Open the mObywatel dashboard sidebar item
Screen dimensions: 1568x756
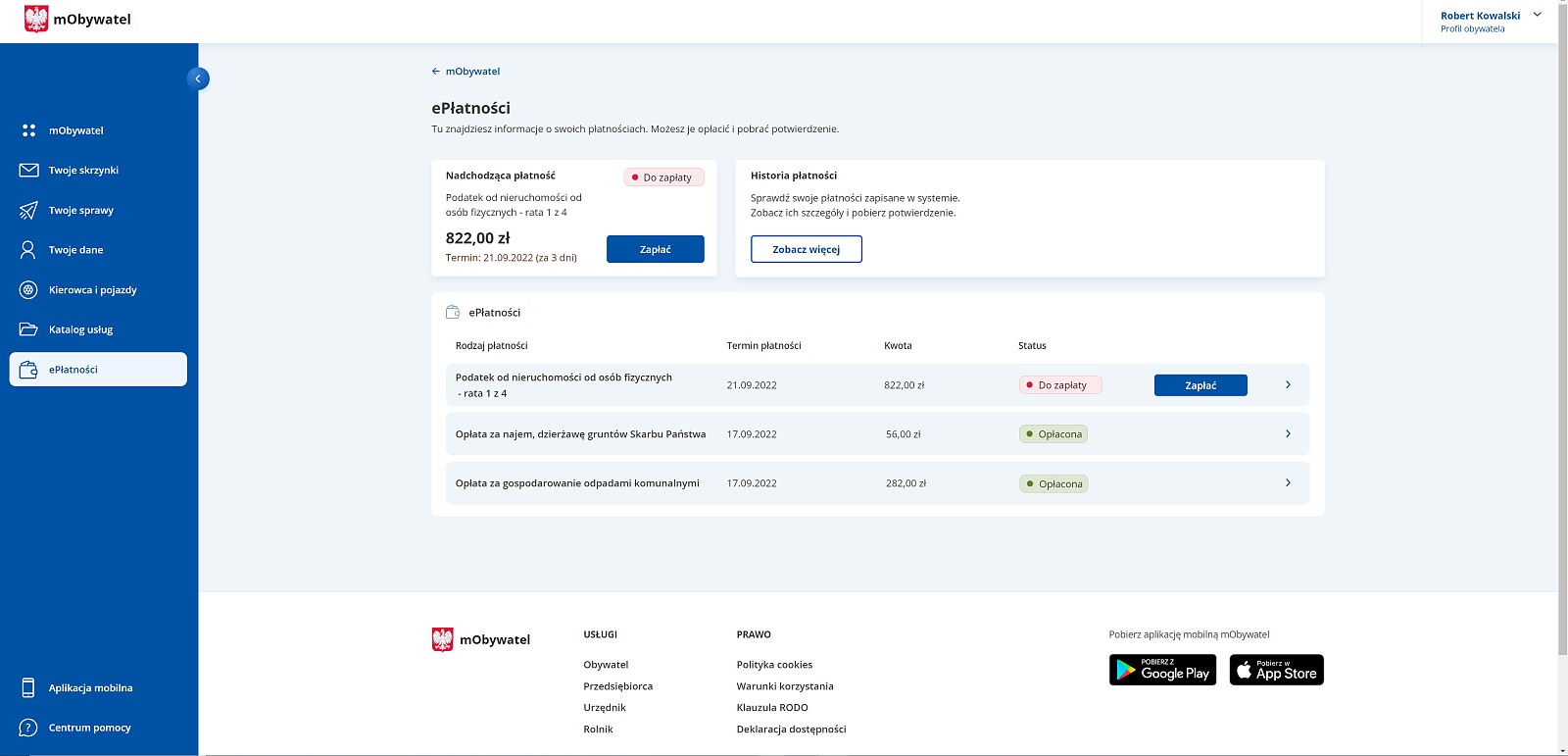(75, 130)
